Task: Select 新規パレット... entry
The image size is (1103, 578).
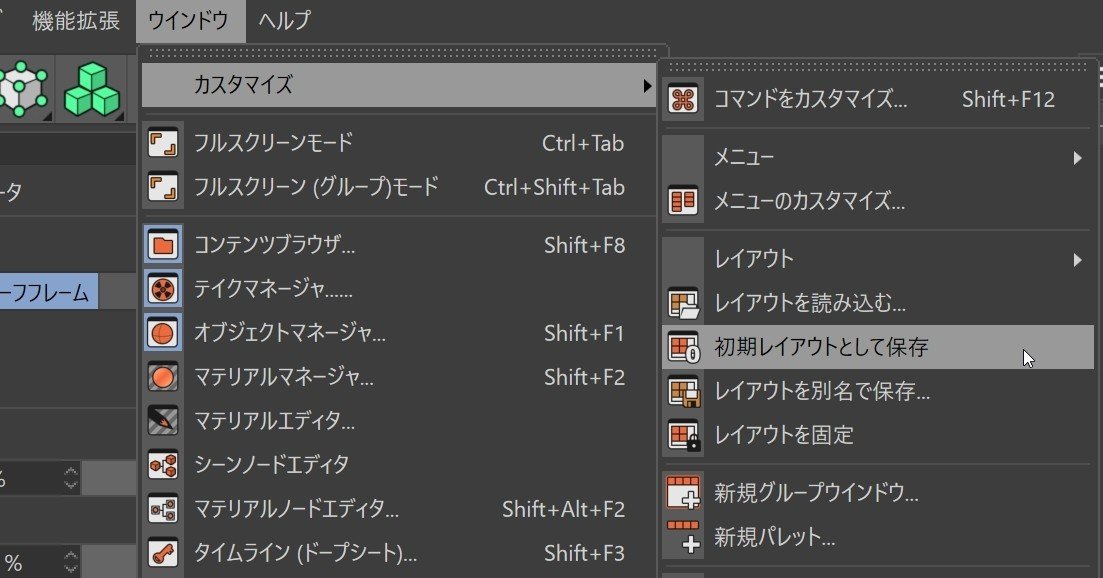Action: point(878,537)
